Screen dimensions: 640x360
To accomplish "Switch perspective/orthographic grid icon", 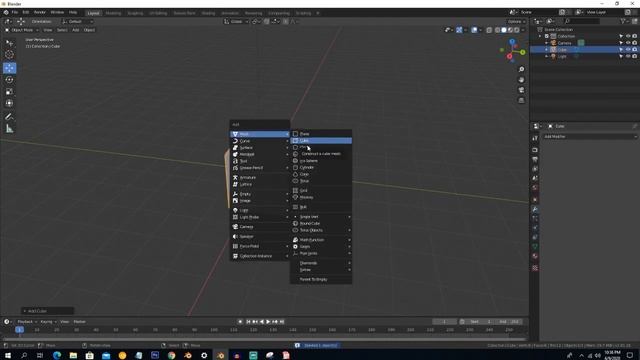I will coord(521,100).
